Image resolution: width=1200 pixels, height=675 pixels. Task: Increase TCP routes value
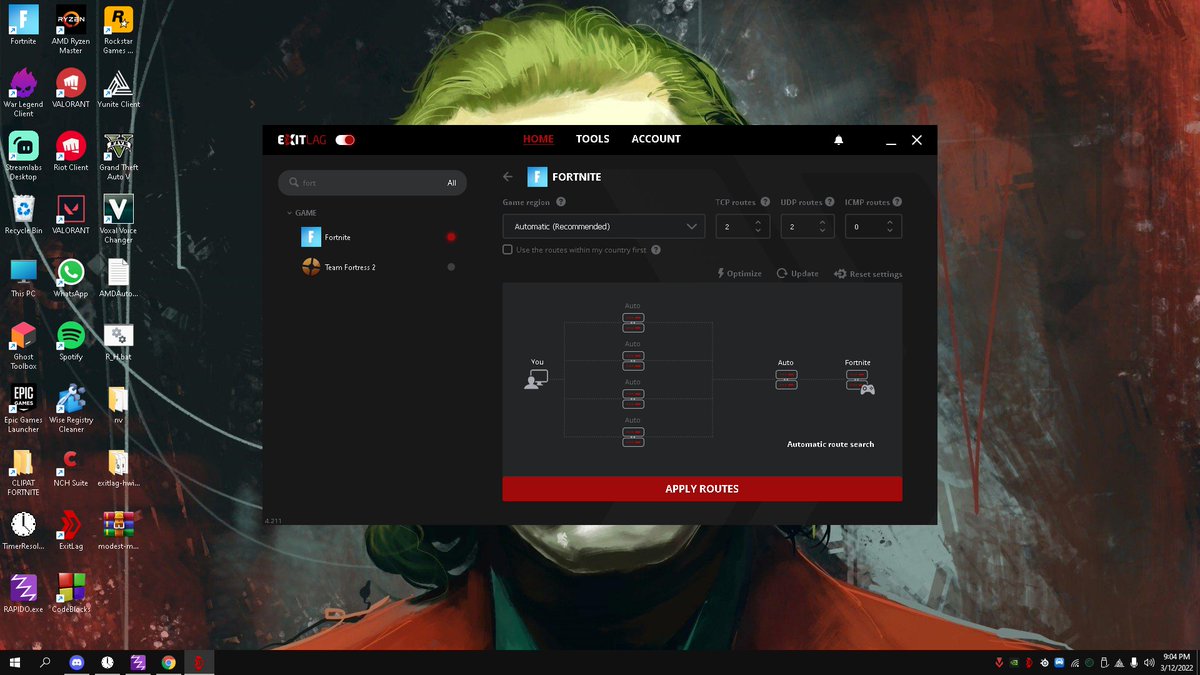[758, 222]
